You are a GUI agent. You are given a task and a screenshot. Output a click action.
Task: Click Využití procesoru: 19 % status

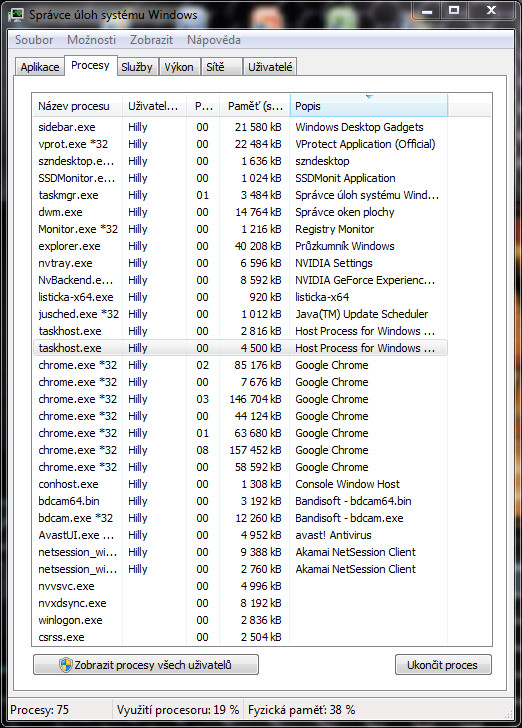point(178,710)
